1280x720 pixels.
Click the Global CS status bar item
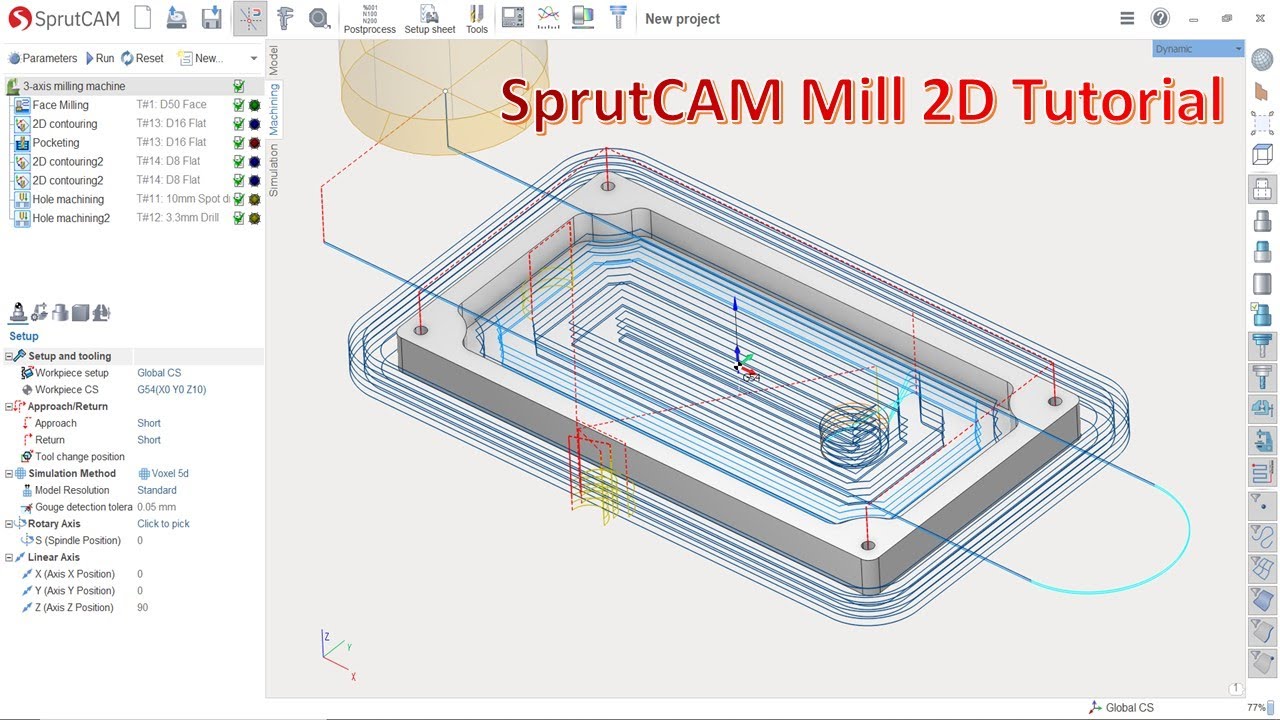[x=1121, y=707]
